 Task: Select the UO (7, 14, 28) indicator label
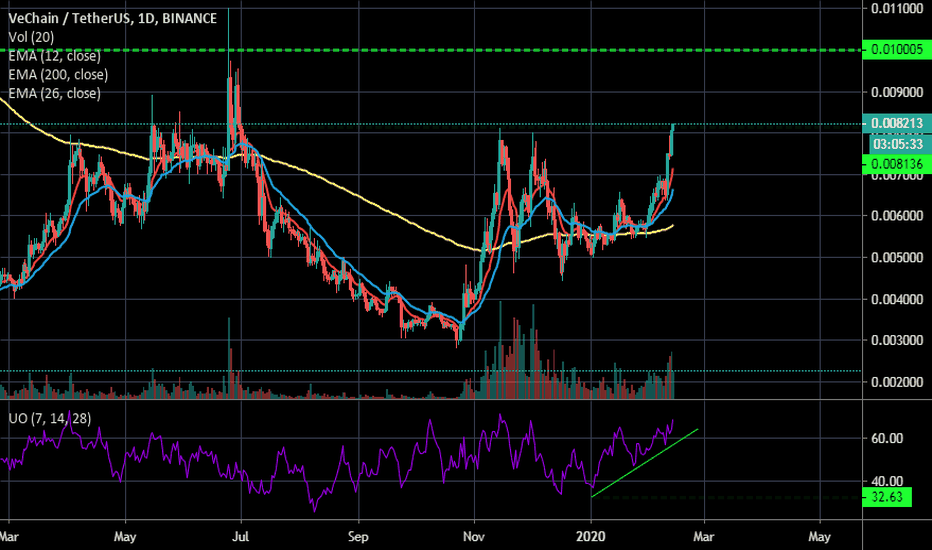(50, 419)
